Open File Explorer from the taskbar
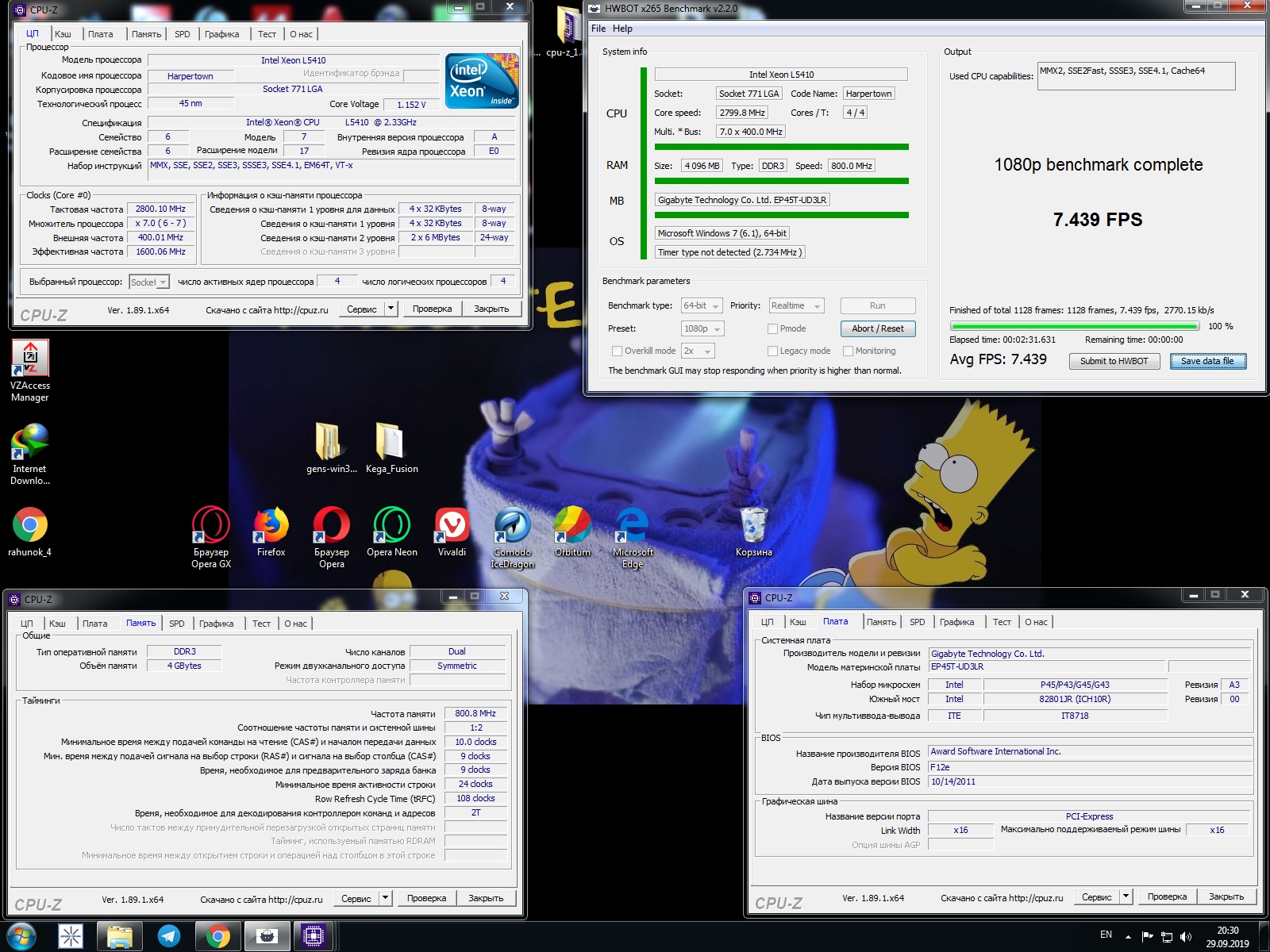This screenshot has height=952, width=1270. (x=120, y=937)
